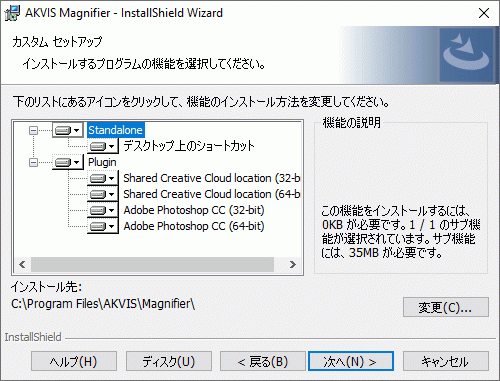Select the Standalone feature label
This screenshot has height=381, width=500.
115,130
